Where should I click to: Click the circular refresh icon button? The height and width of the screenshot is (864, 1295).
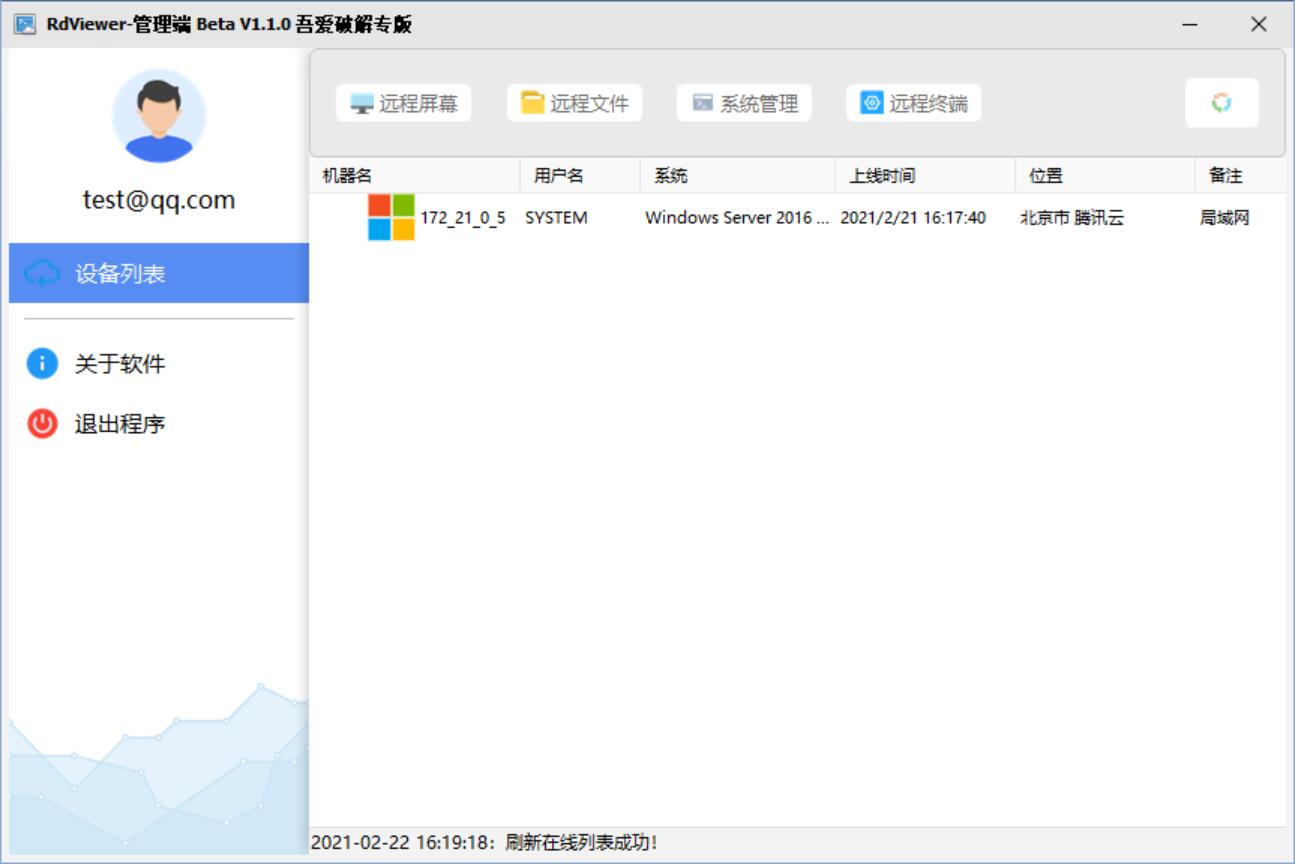point(1221,103)
